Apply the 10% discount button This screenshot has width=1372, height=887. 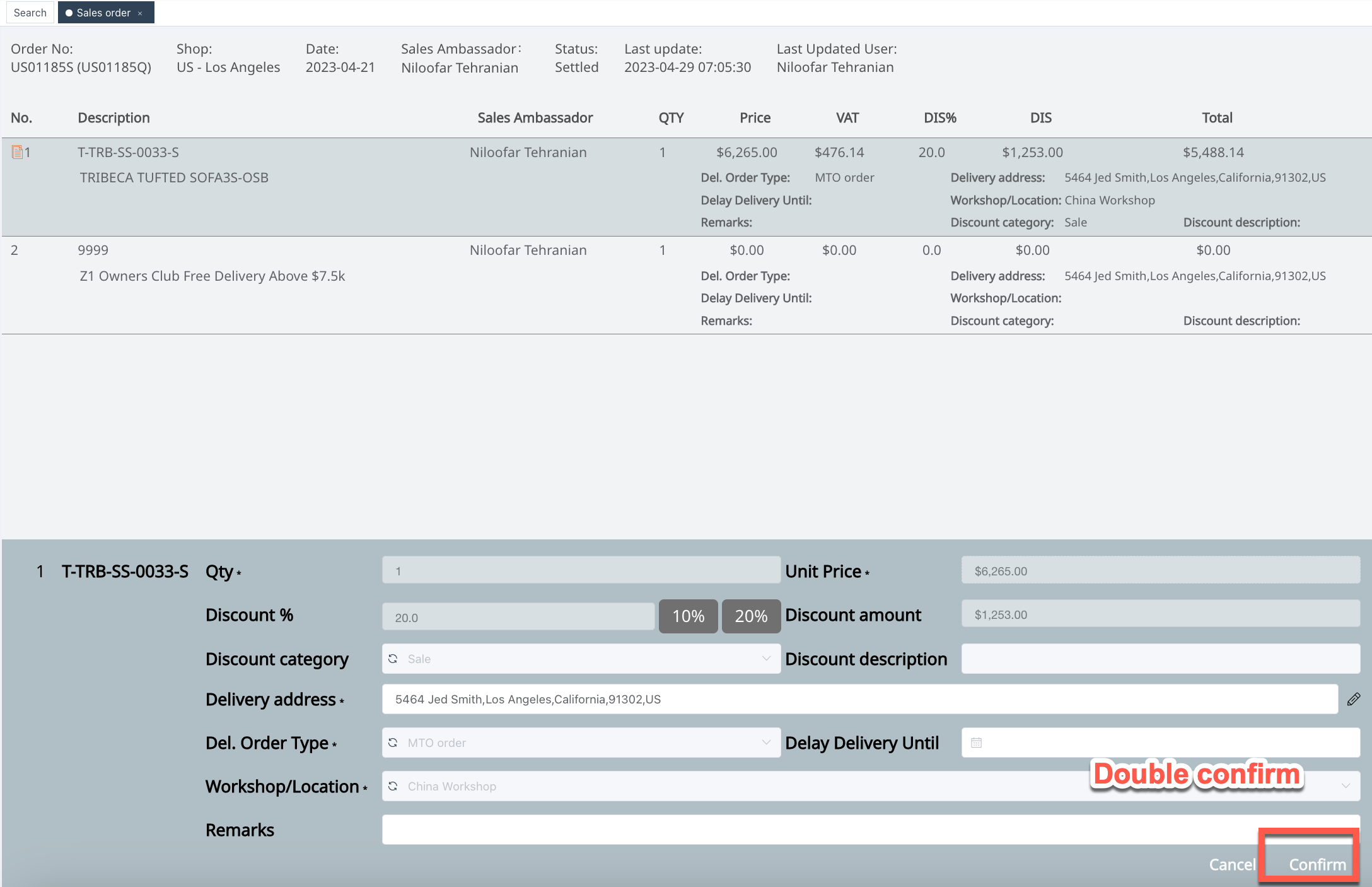[688, 616]
